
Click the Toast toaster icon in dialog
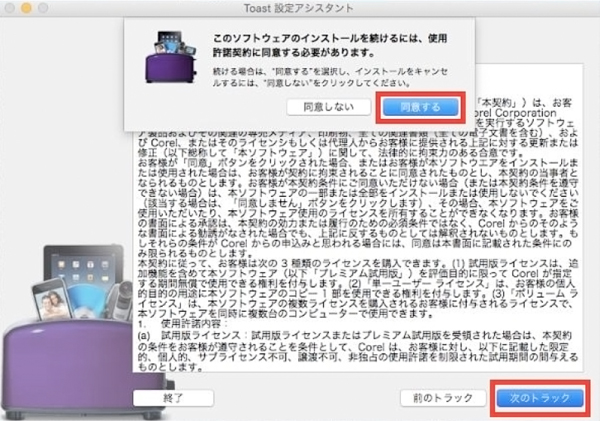click(171, 57)
